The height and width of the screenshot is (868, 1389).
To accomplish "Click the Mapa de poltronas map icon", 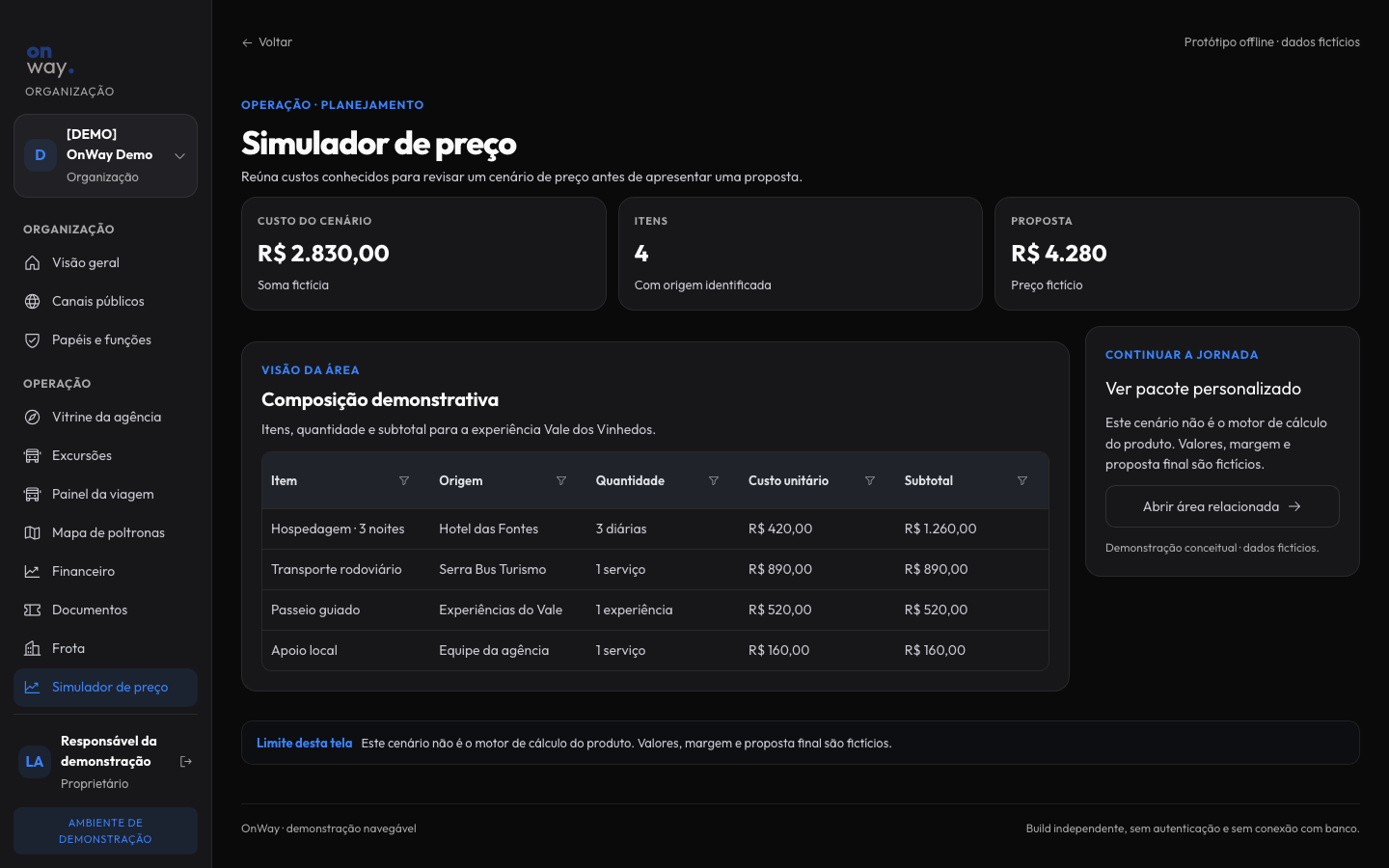I will (32, 532).
